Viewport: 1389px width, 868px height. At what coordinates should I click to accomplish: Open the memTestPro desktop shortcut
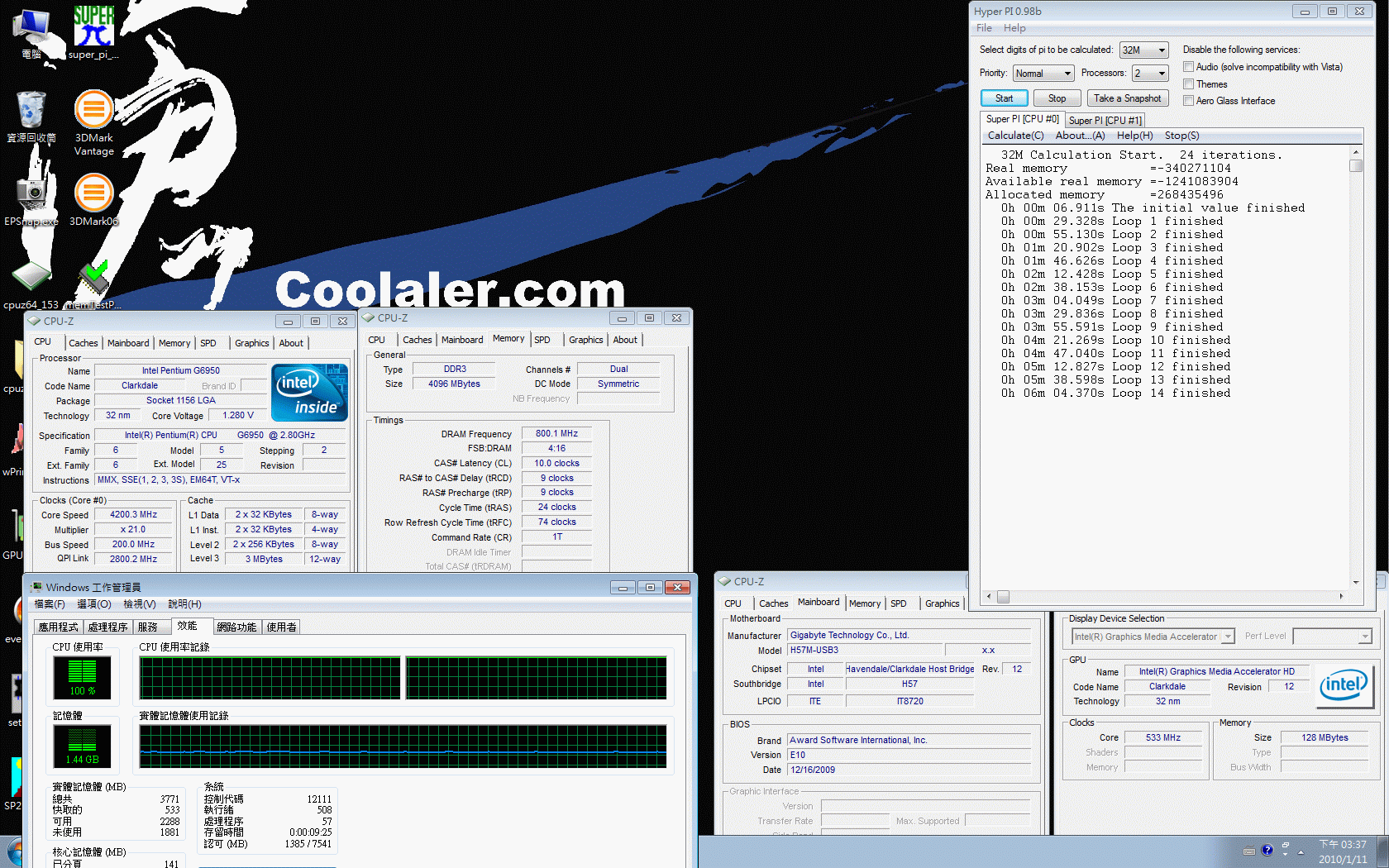(x=93, y=285)
